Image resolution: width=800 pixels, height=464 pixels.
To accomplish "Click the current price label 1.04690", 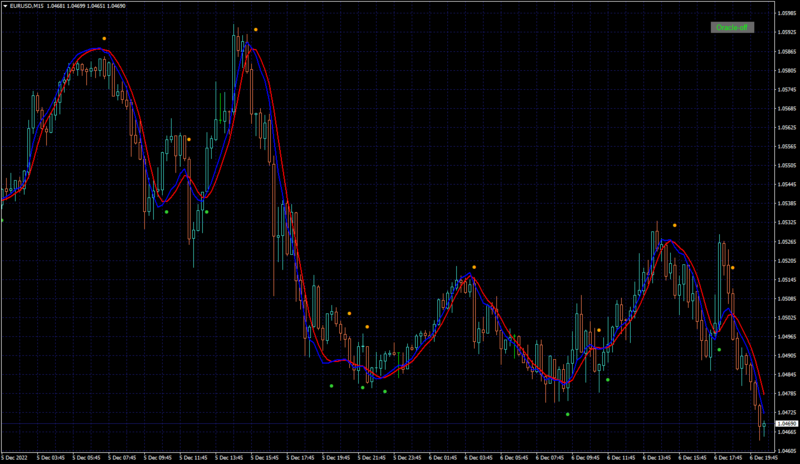I will 786,424.
